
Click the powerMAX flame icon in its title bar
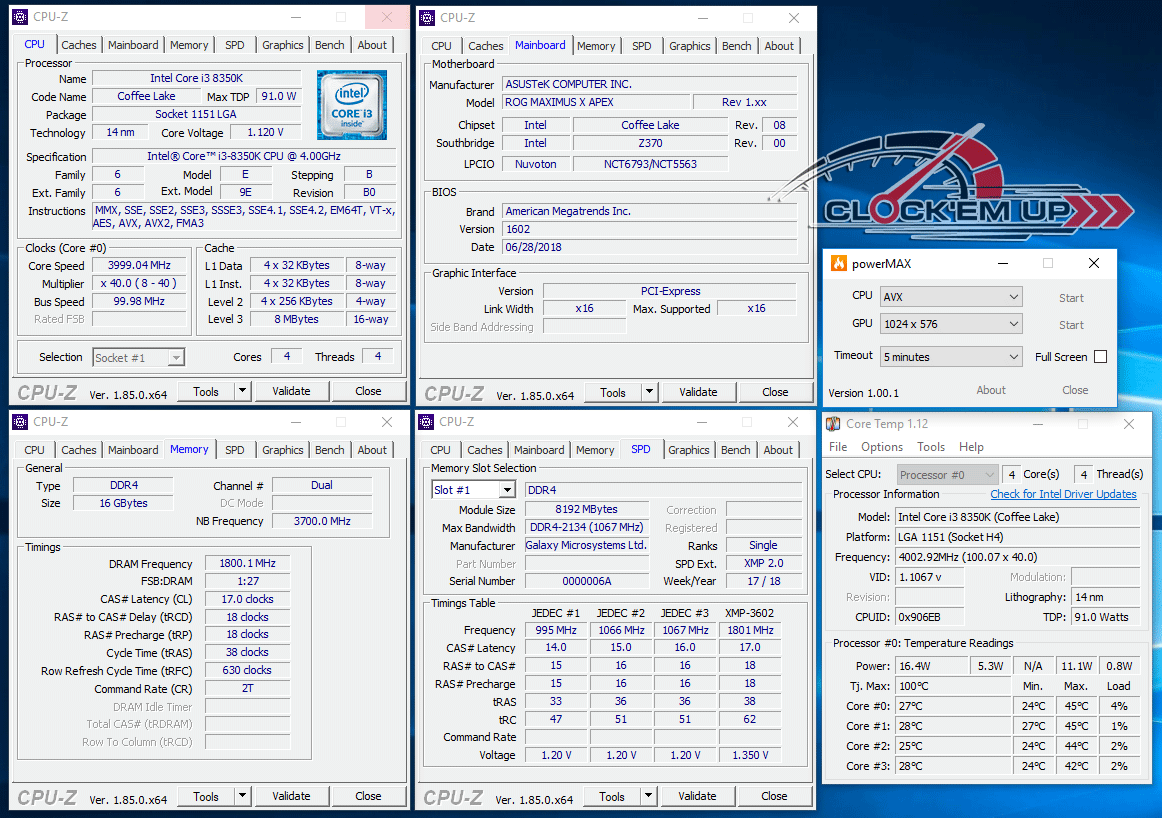point(839,263)
